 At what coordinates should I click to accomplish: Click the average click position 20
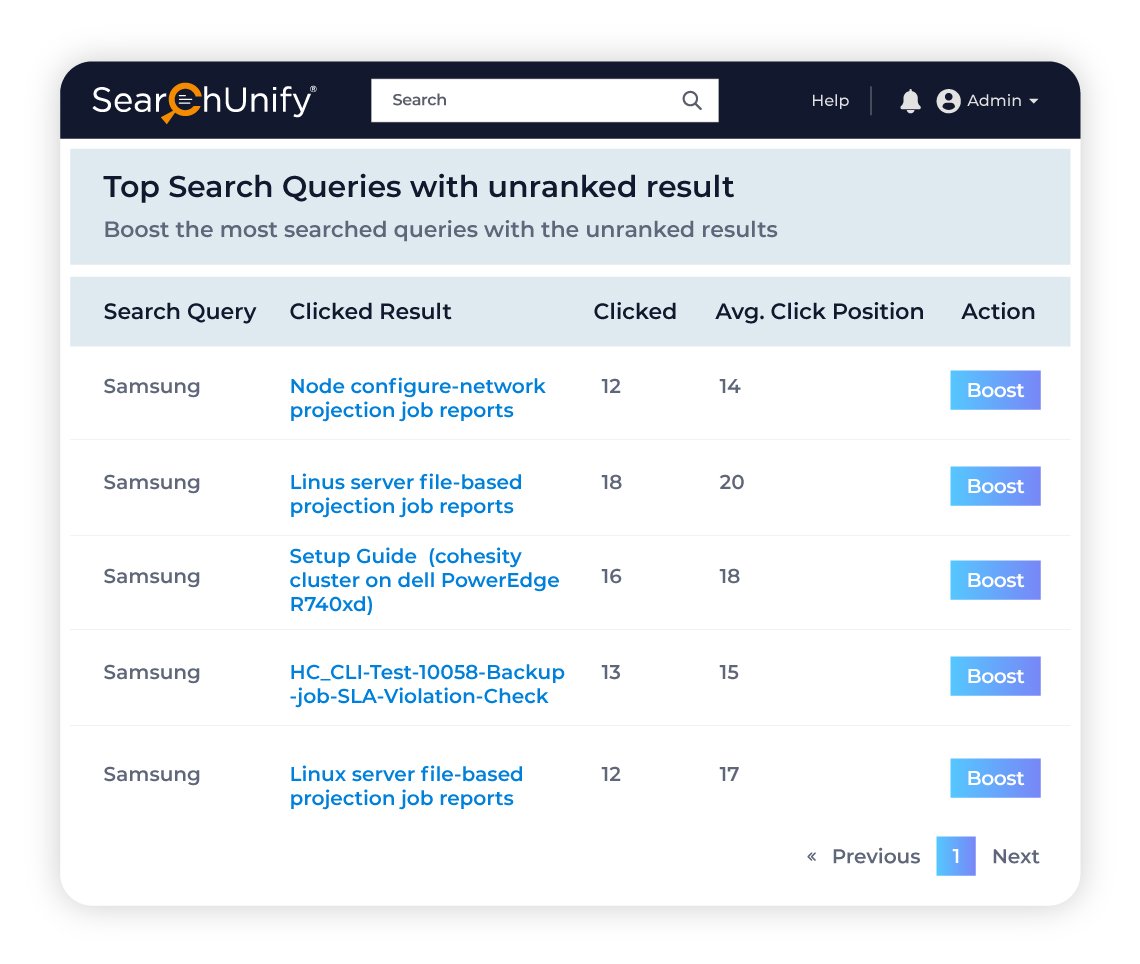[731, 482]
